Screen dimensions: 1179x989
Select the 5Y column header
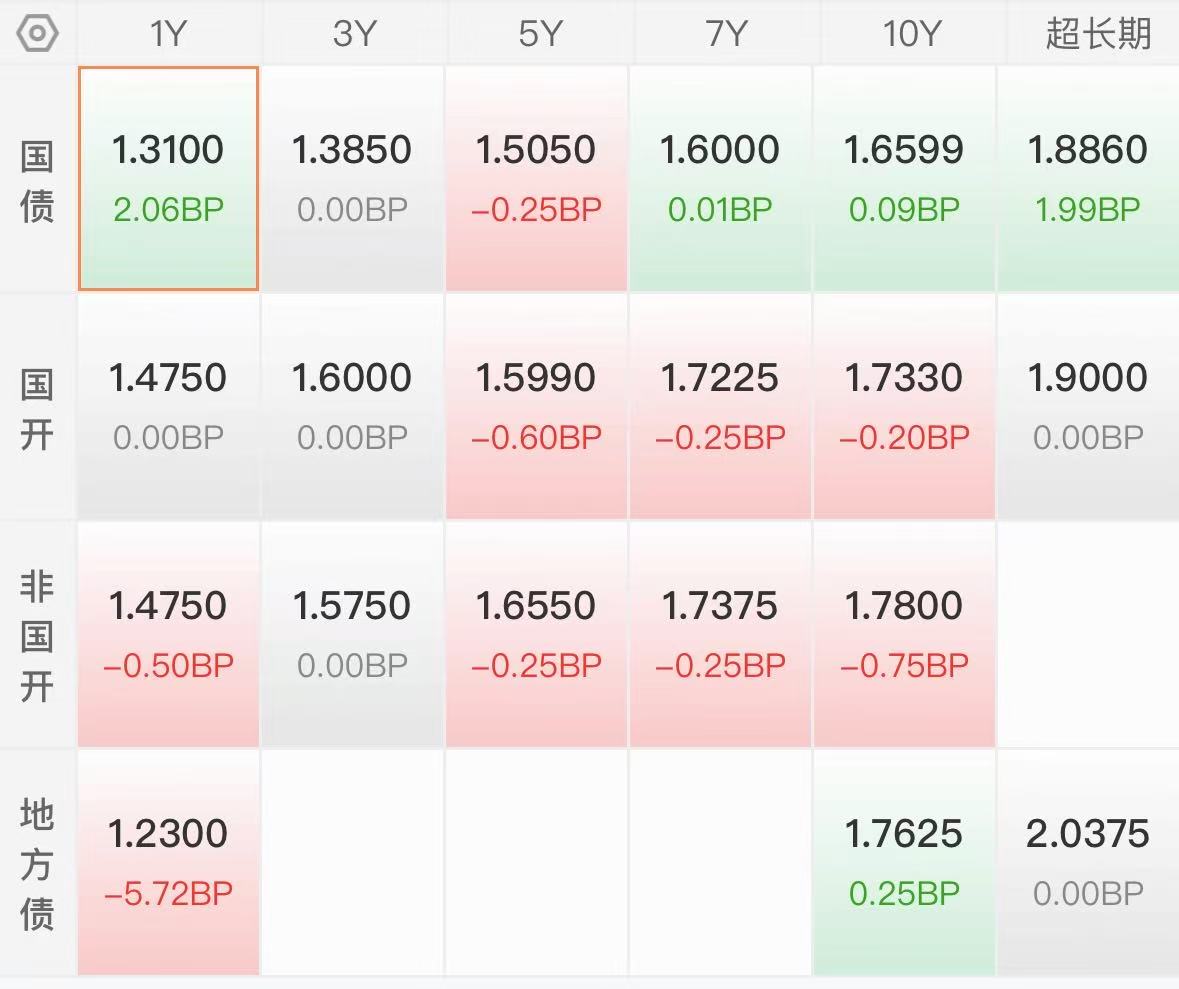click(x=540, y=34)
